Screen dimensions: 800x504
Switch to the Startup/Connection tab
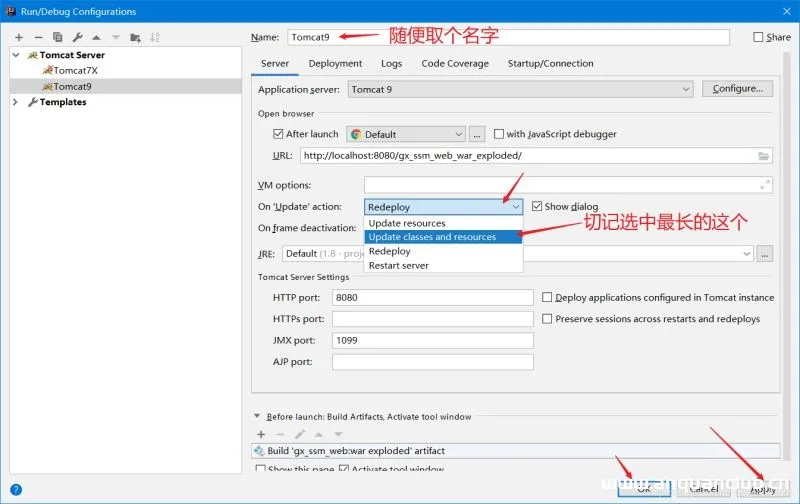pos(551,64)
